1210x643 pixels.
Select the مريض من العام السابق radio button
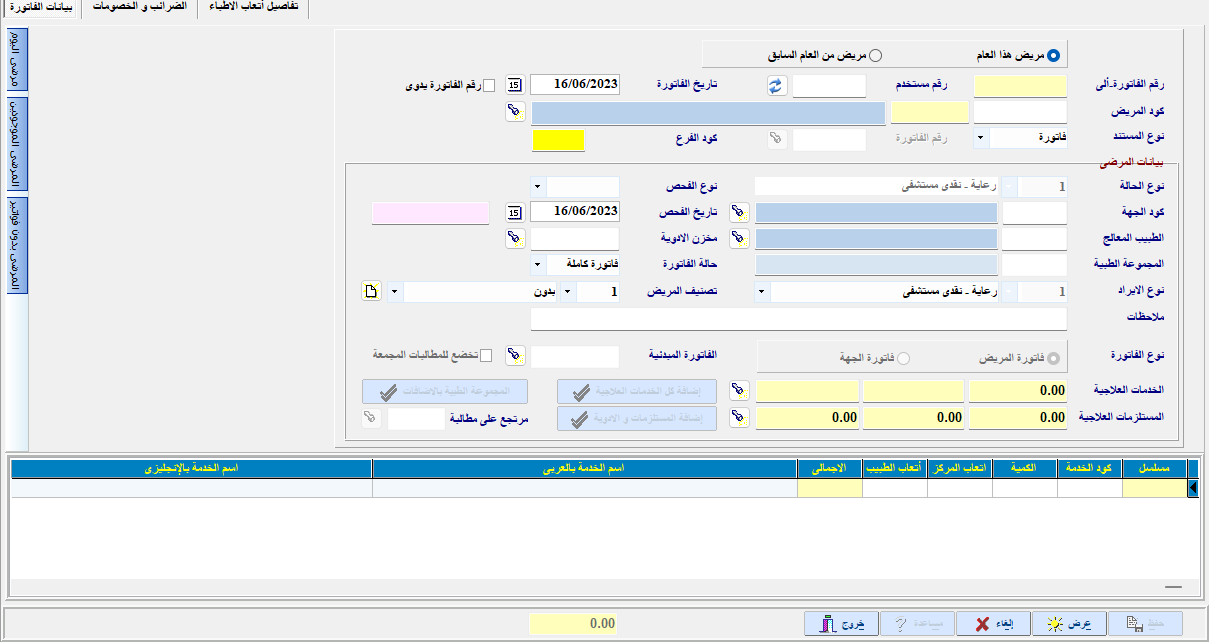(875, 56)
